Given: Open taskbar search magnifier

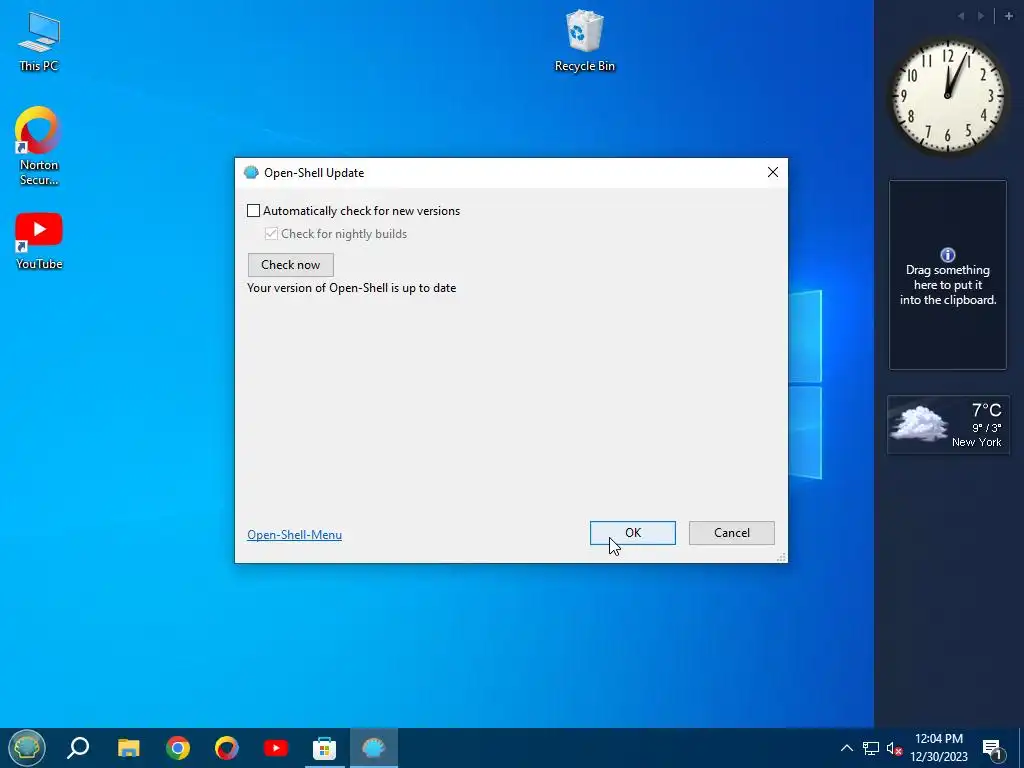Looking at the screenshot, I should tap(78, 748).
